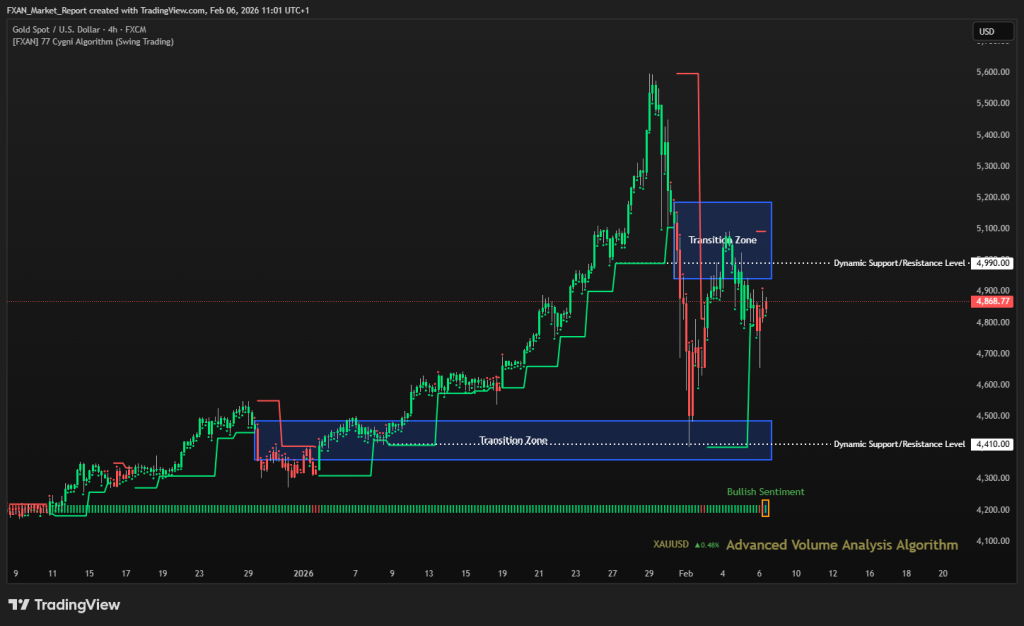The image size is (1024, 626).
Task: Click the green up-arrow beside XAUUSD percentage
Action: pyautogui.click(x=697, y=546)
